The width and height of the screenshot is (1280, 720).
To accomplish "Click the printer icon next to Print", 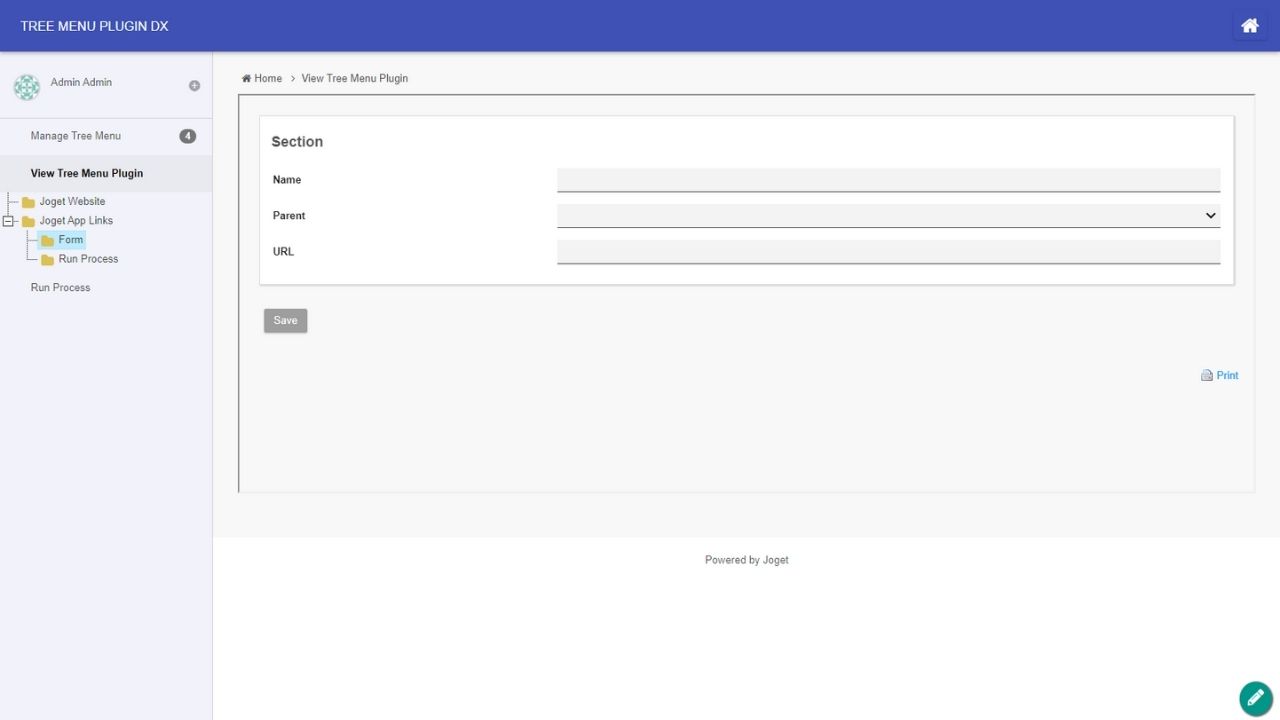I will (x=1206, y=376).
